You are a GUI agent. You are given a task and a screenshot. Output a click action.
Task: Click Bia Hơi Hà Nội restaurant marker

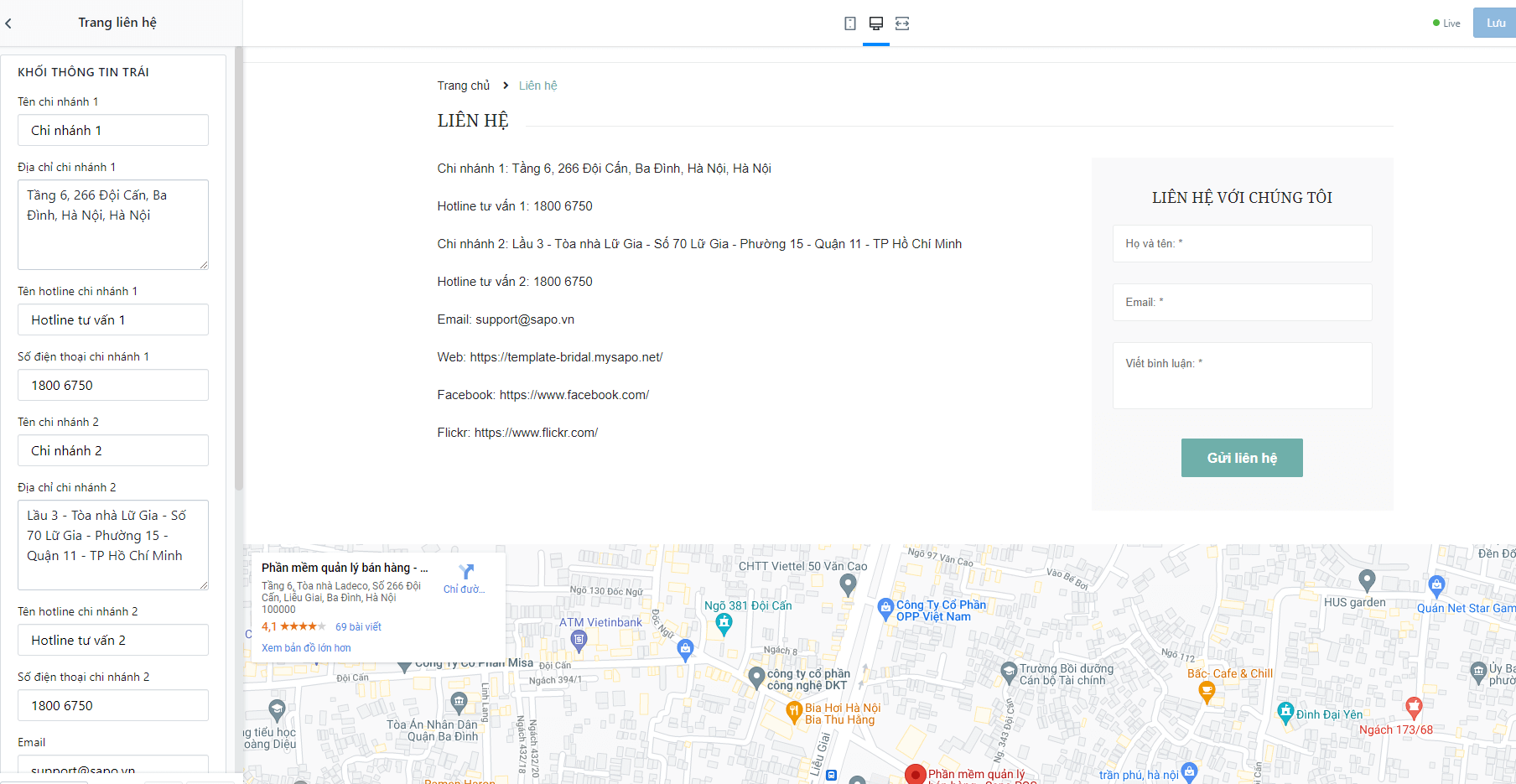pyautogui.click(x=794, y=713)
